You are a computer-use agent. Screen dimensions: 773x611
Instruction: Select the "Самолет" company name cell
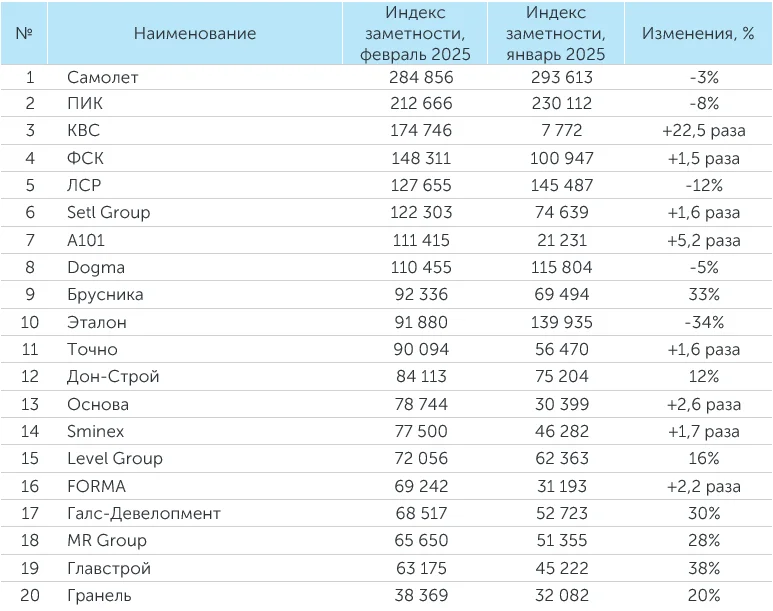click(x=103, y=77)
